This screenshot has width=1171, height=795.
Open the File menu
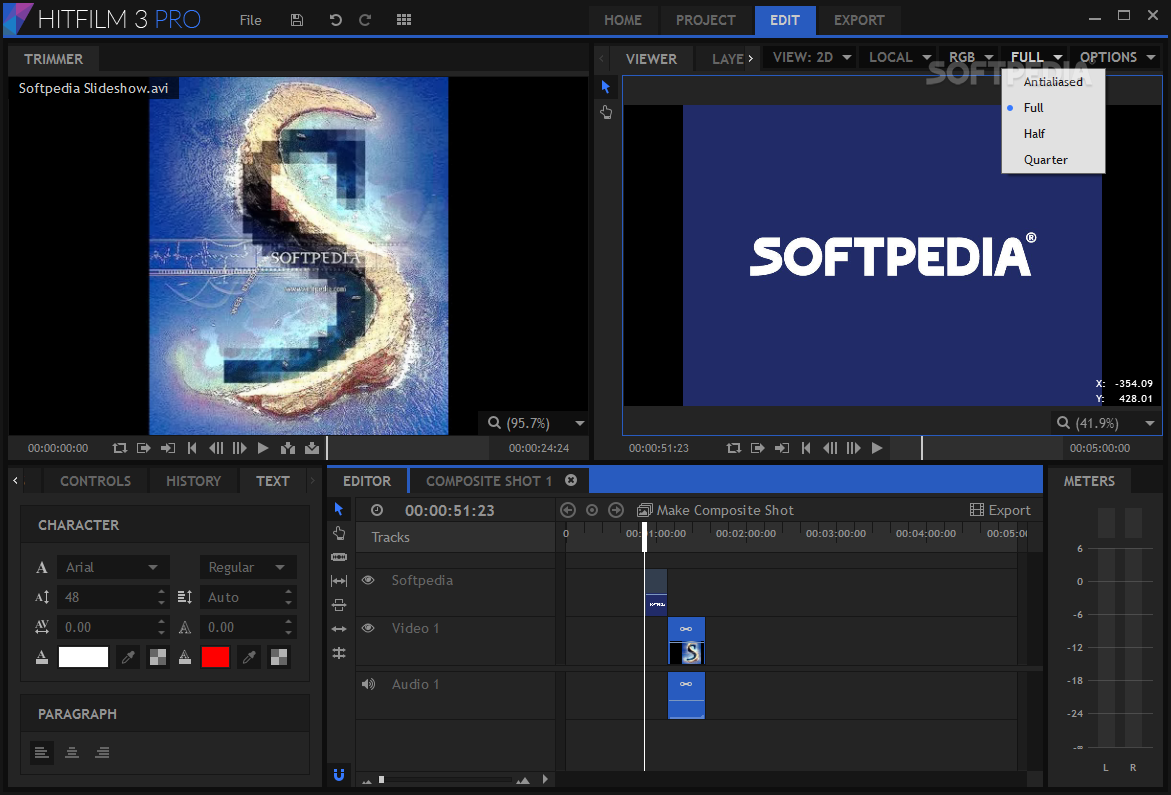pyautogui.click(x=250, y=20)
